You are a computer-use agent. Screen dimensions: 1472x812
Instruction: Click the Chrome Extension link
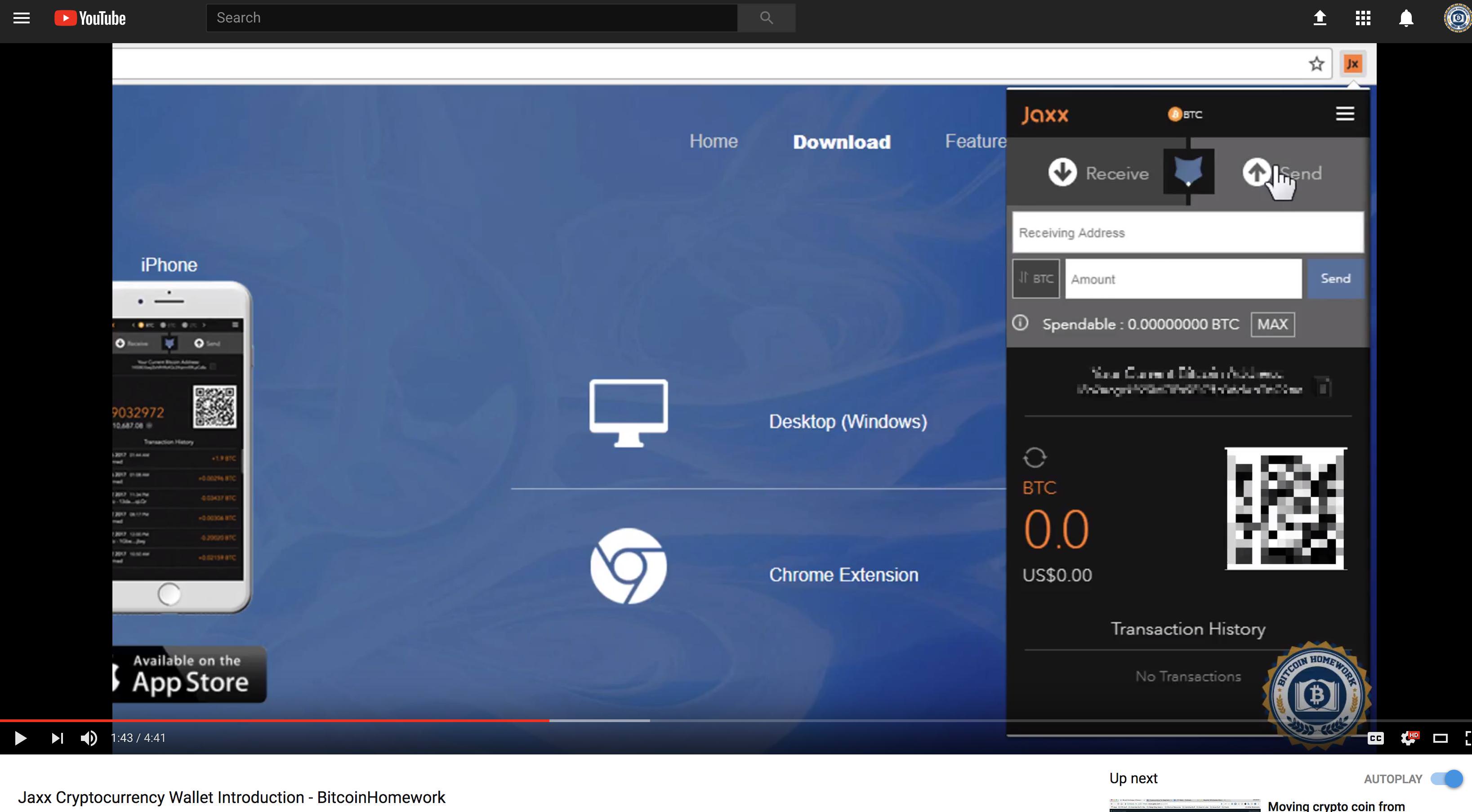coord(843,574)
